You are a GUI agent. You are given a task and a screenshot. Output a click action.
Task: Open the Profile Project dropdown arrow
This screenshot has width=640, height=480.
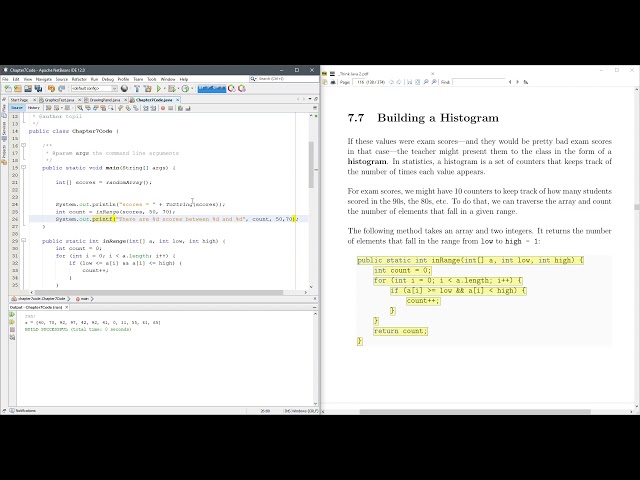click(192, 89)
